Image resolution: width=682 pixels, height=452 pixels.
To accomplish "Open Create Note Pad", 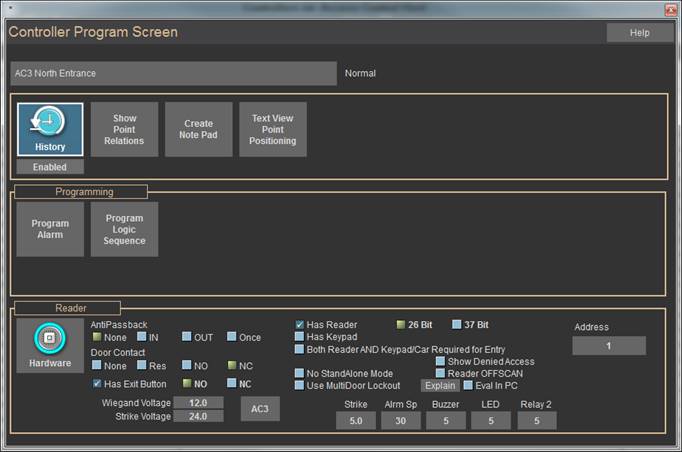I will click(x=198, y=129).
